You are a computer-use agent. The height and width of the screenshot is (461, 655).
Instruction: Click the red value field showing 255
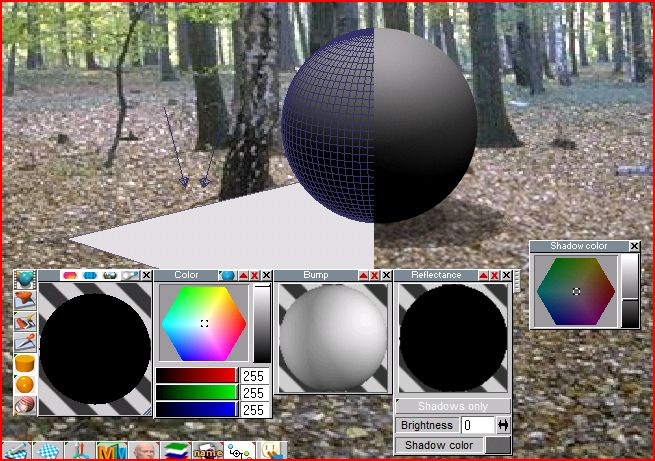254,376
